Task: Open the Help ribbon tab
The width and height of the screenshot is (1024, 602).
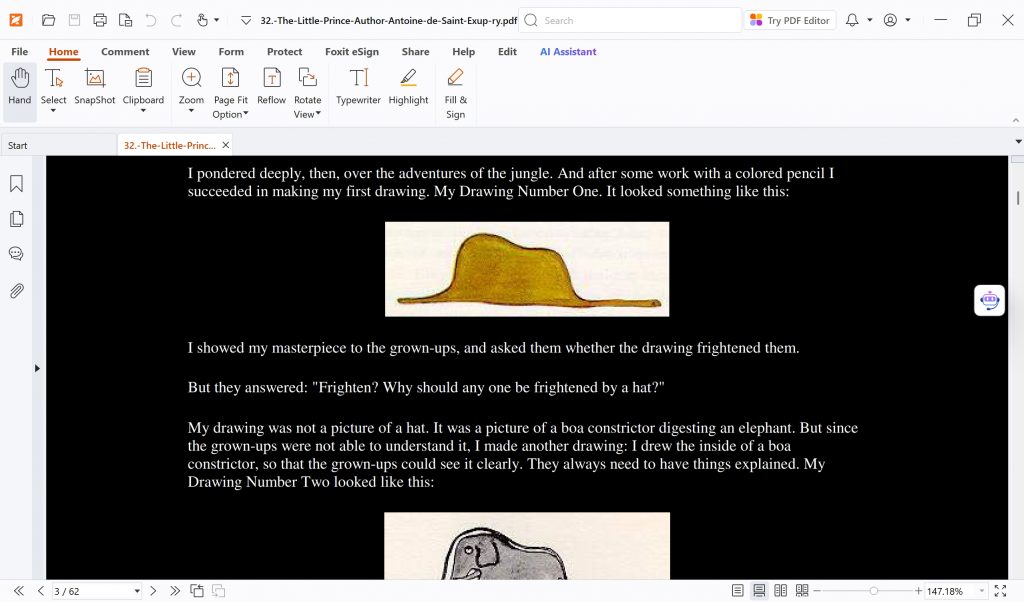Action: (x=464, y=52)
